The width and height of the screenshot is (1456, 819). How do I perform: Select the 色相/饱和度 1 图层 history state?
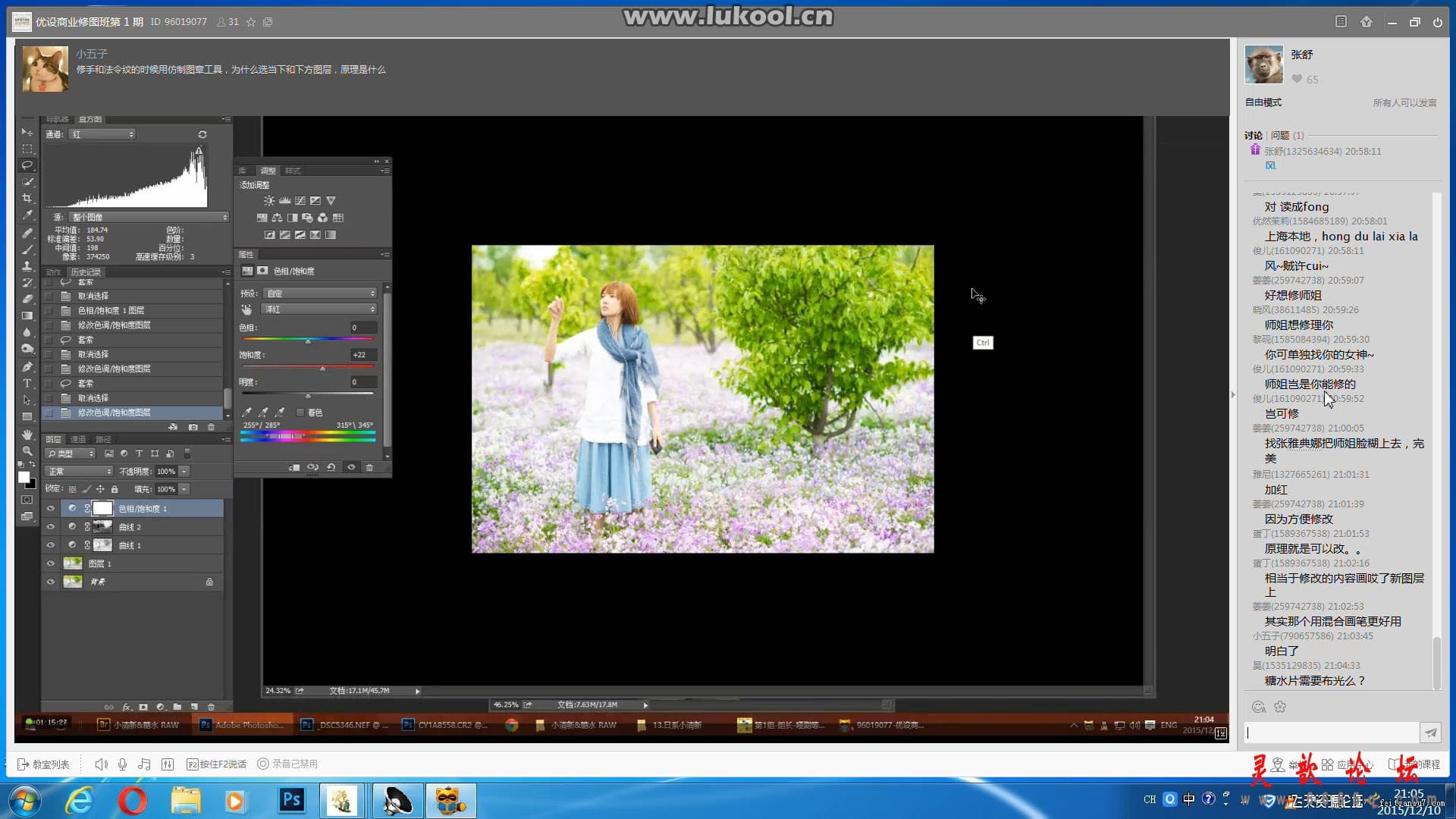tap(133, 310)
